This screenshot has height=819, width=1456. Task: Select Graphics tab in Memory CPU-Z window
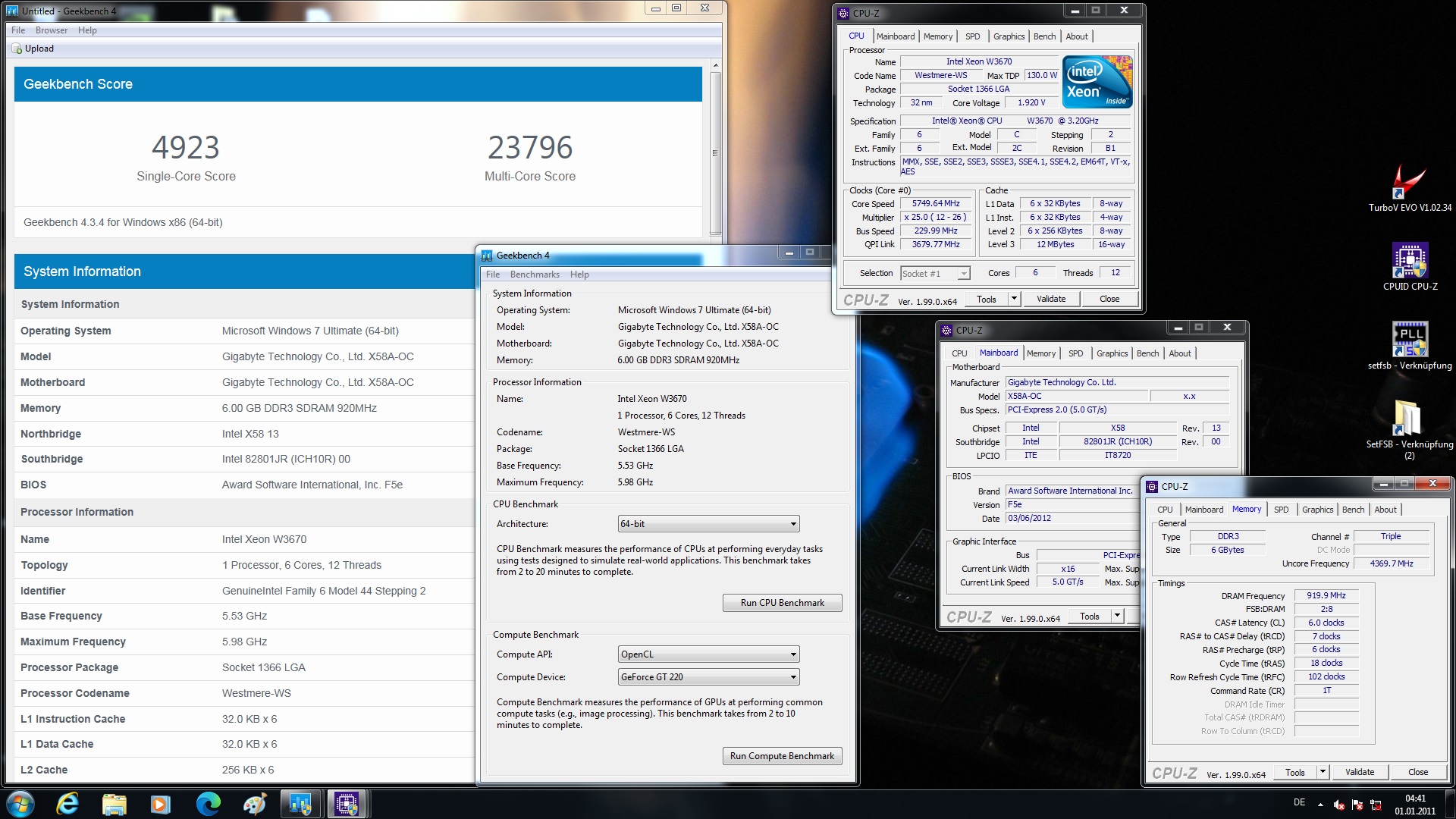pyautogui.click(x=1317, y=510)
